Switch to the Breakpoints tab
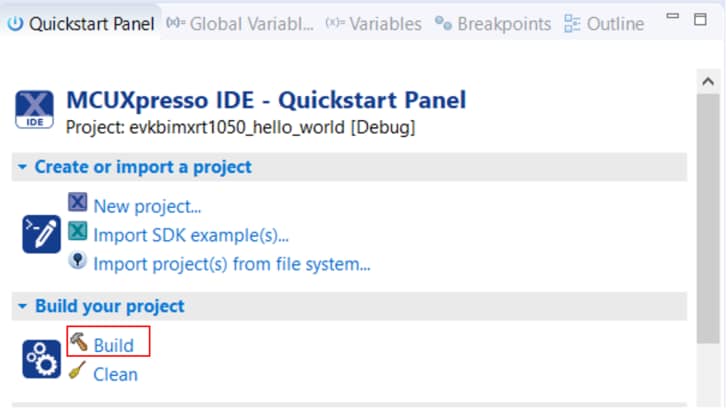Image resolution: width=728 pixels, height=409 pixels. [493, 24]
